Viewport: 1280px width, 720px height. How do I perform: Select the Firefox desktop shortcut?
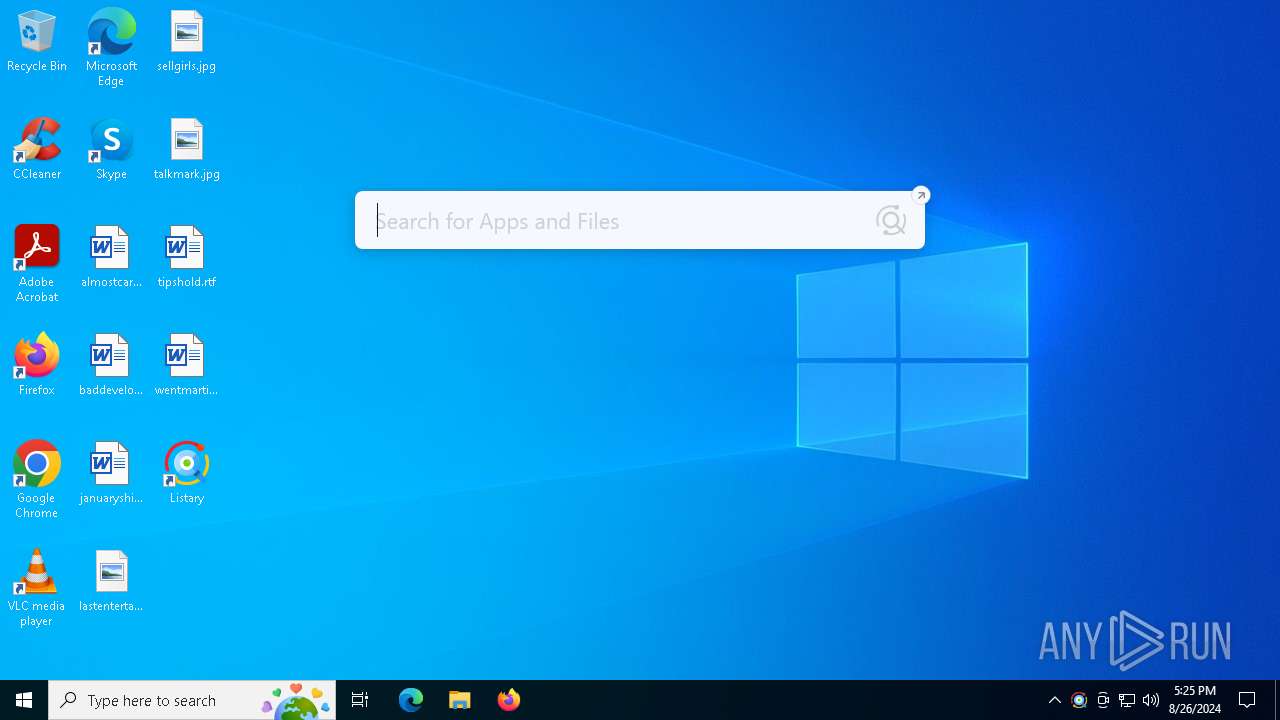coord(37,366)
